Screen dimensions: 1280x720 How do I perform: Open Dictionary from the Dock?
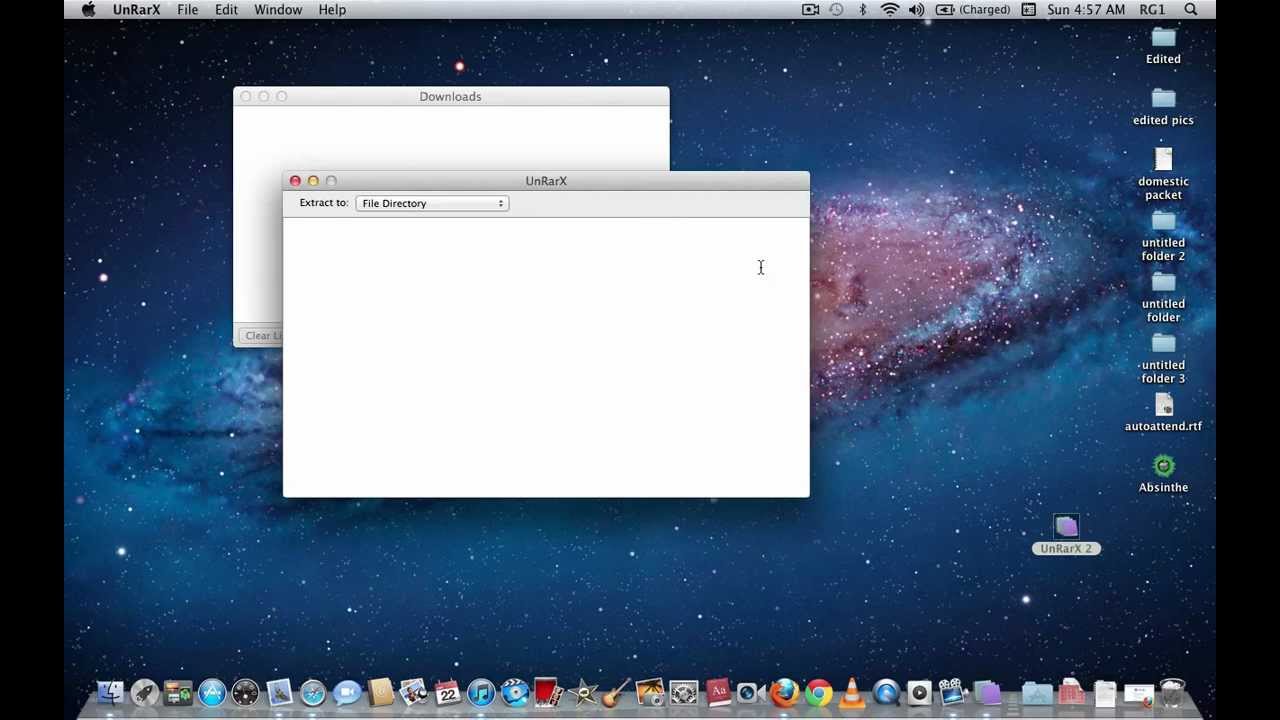coord(718,692)
